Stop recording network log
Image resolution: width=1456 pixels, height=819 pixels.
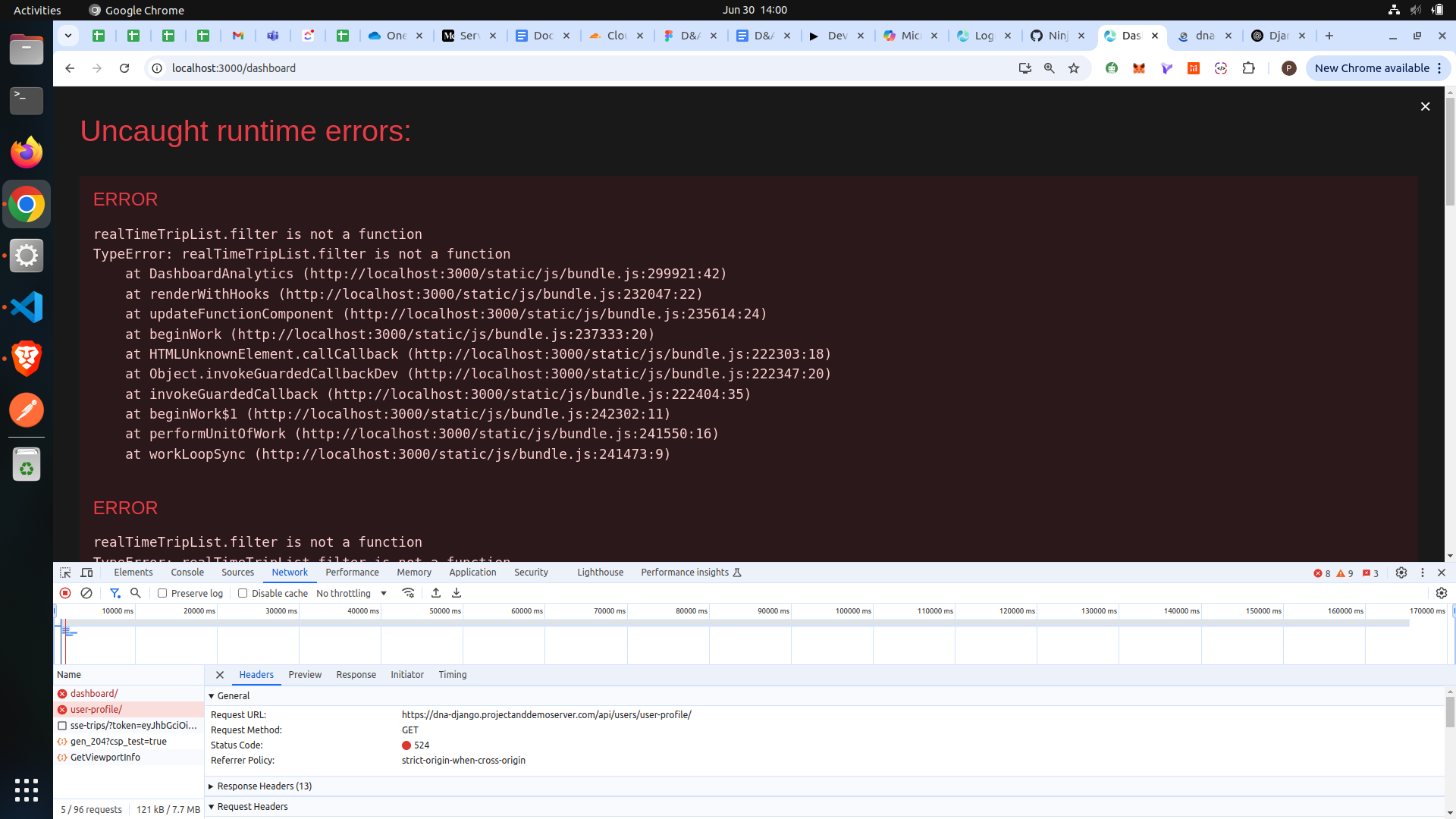click(65, 593)
